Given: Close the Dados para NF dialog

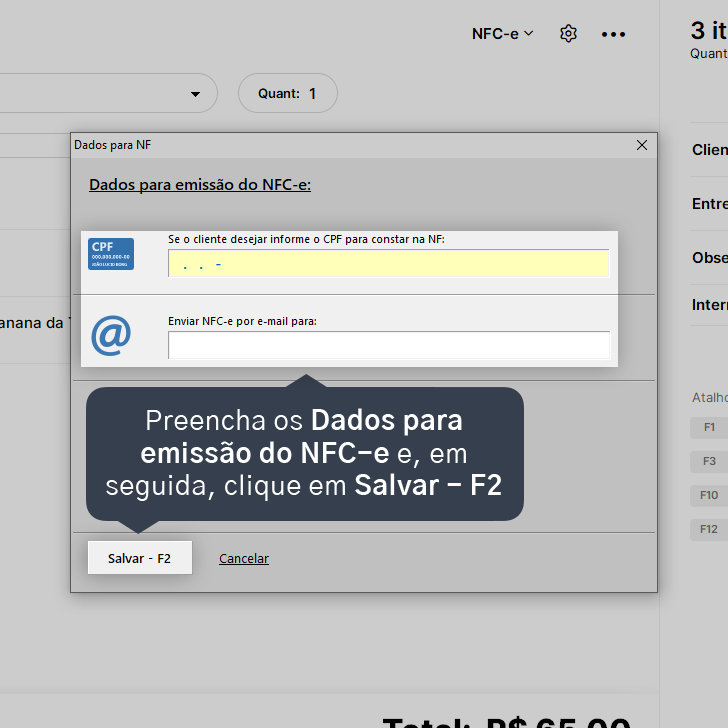Looking at the screenshot, I should coord(642,145).
